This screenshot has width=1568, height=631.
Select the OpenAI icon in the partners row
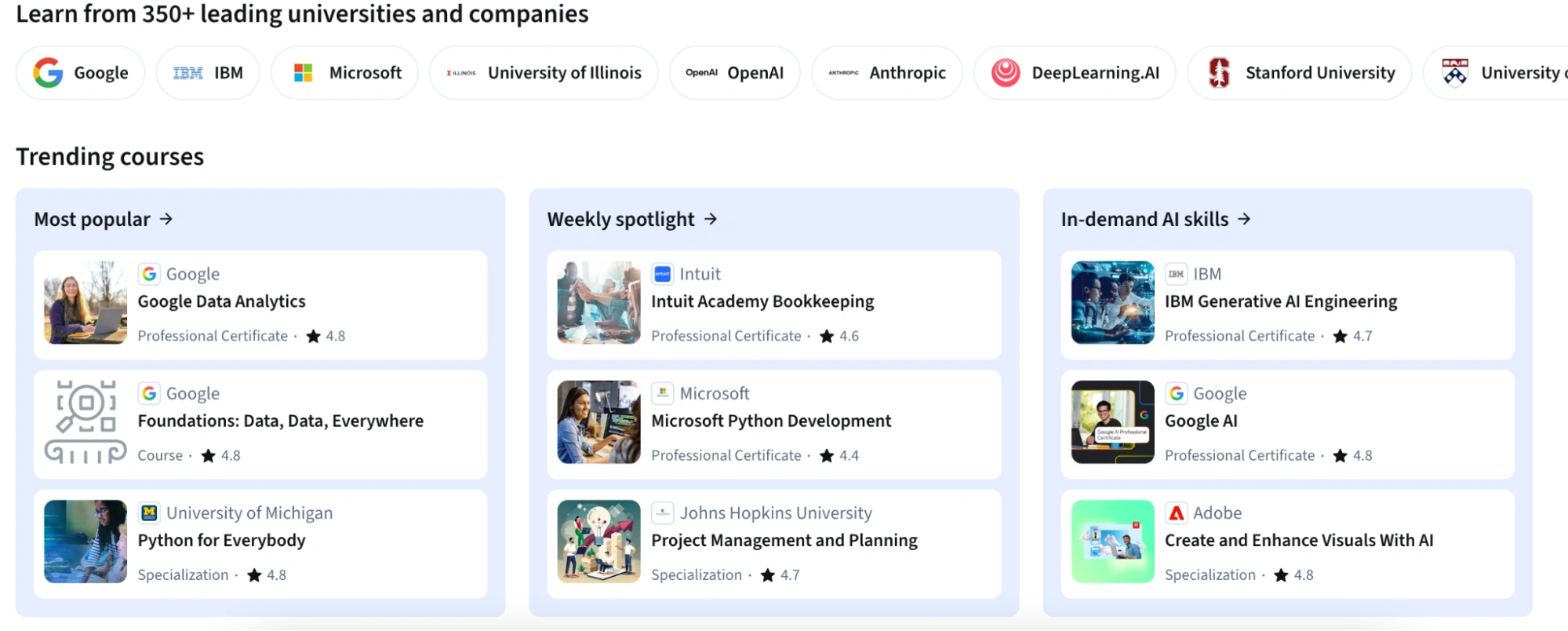click(700, 72)
